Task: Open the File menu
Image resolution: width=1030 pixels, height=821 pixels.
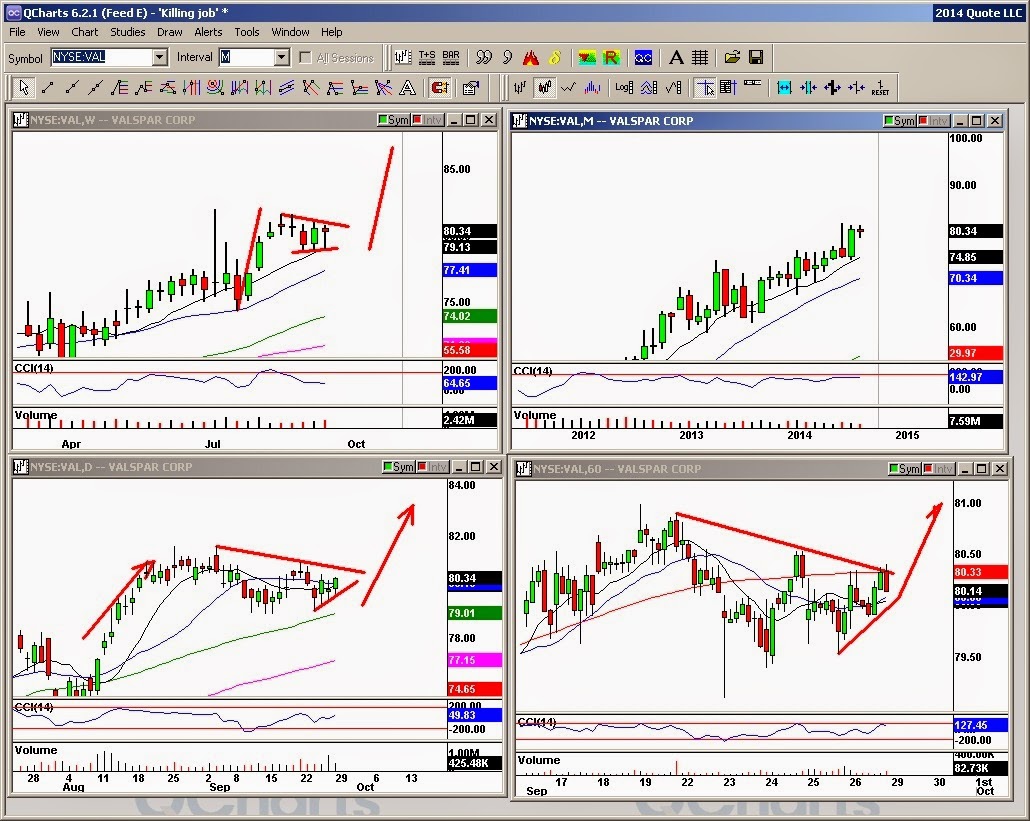Action: coord(17,32)
